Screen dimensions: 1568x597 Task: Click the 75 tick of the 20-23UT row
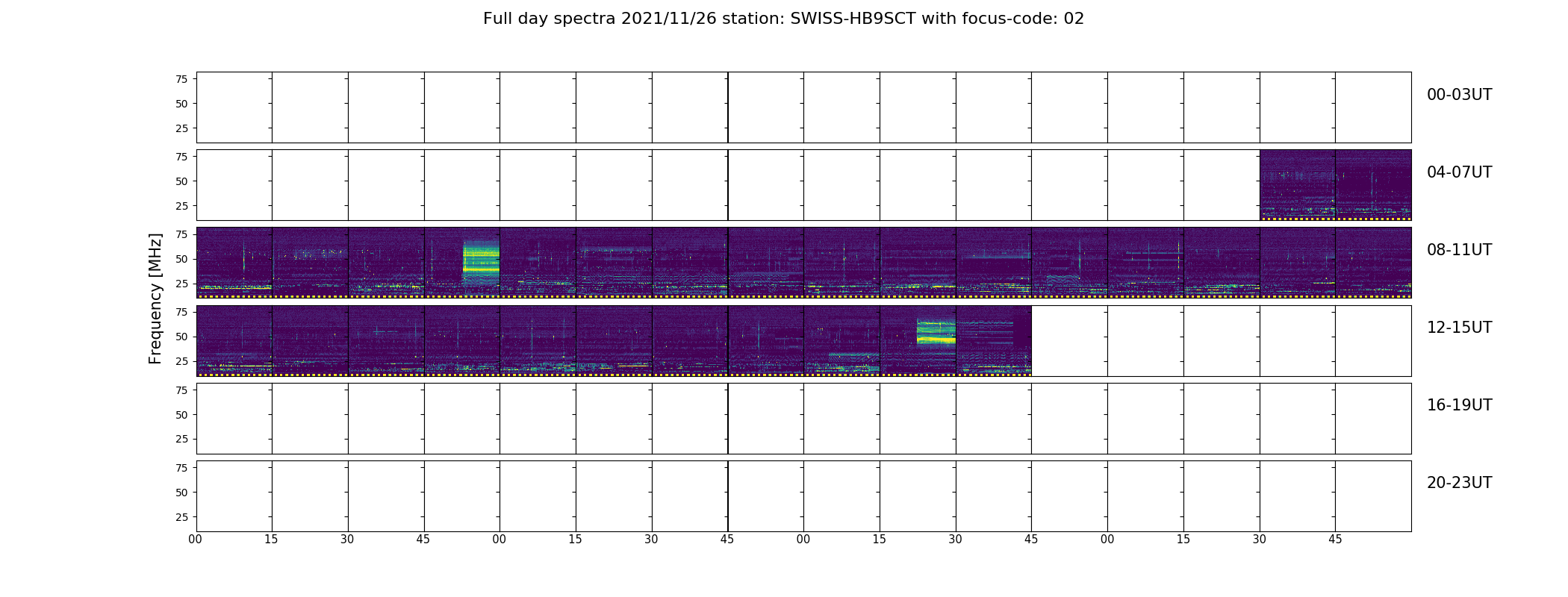tap(181, 468)
